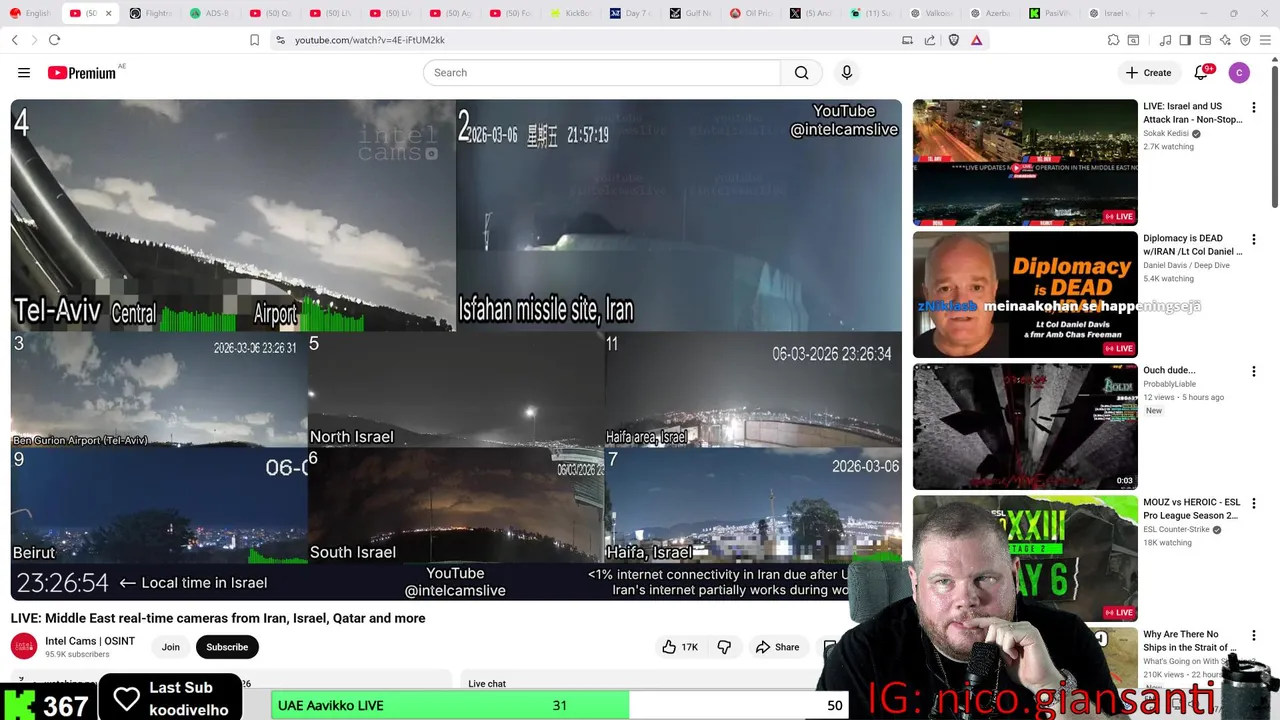Join the Intel Cams channel membership
This screenshot has width=1280, height=720.
click(x=171, y=647)
